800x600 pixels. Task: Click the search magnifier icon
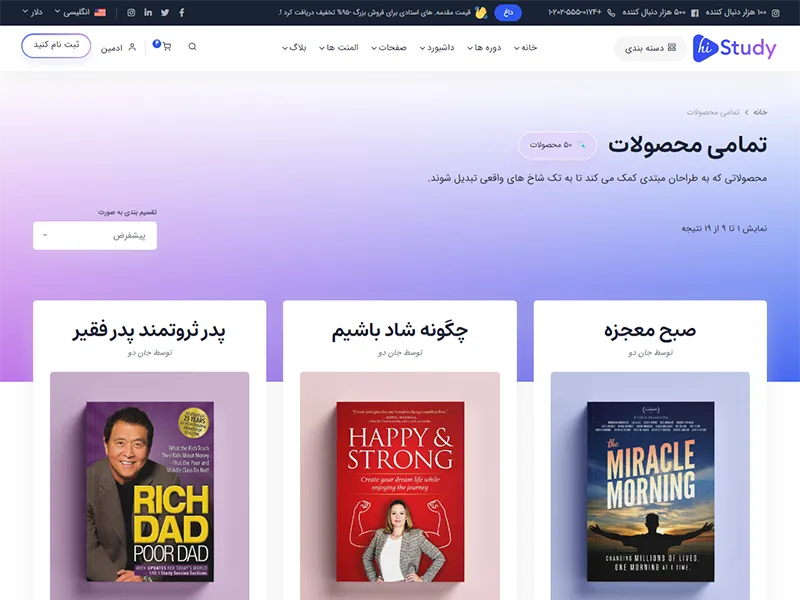[192, 46]
